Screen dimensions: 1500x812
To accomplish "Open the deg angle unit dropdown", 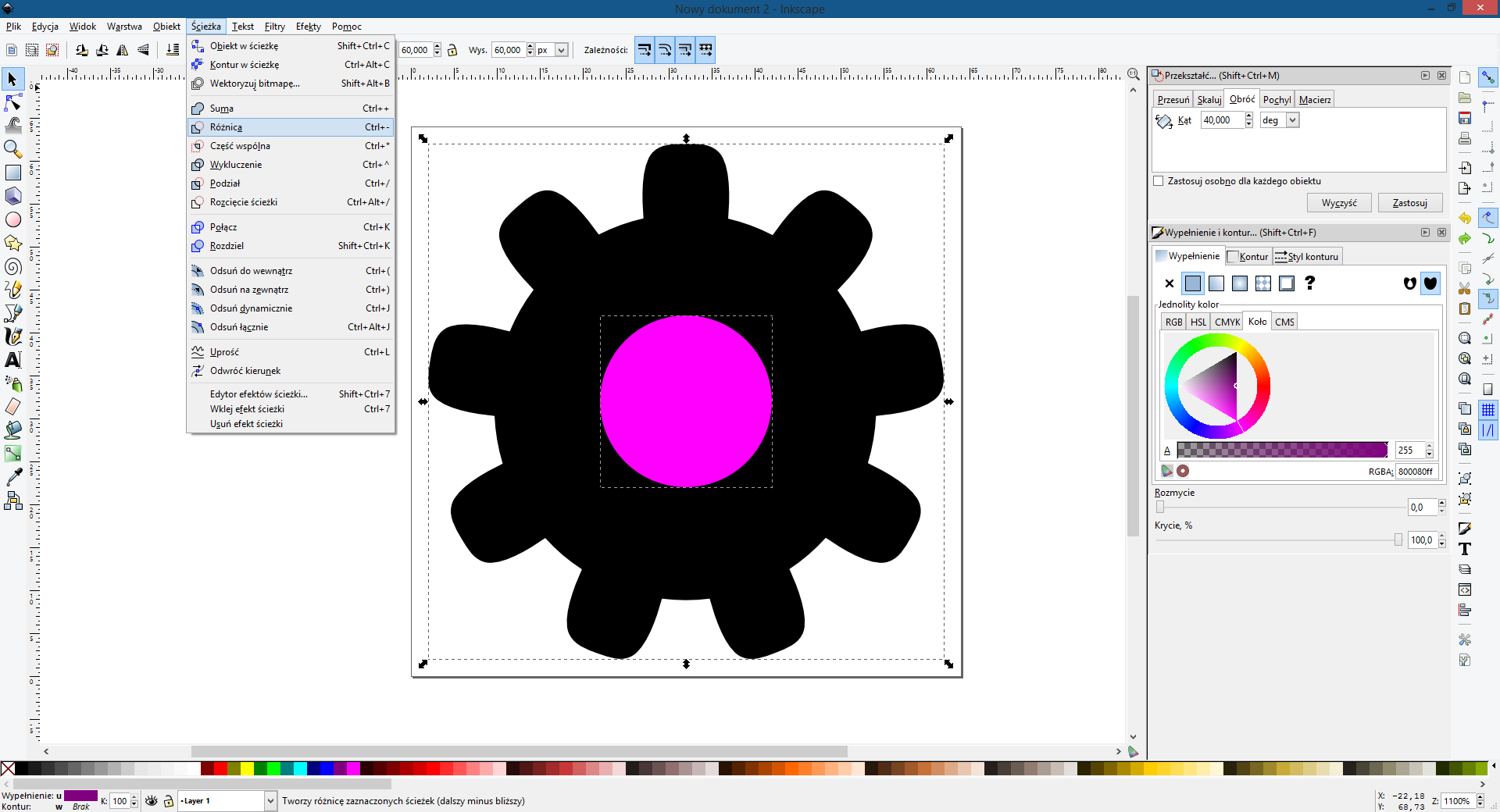I will coord(1292,120).
